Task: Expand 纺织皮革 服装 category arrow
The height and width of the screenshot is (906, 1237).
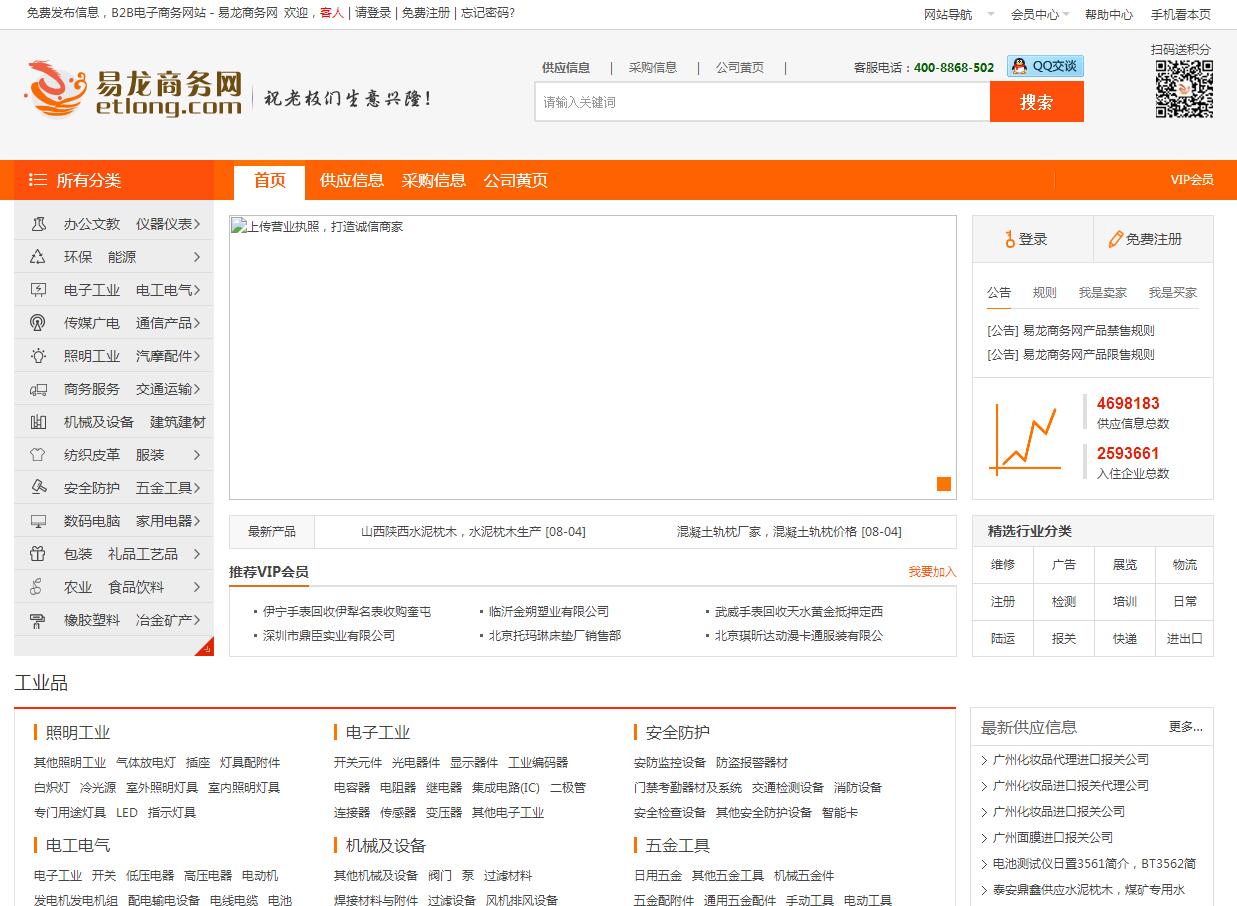Action: tap(197, 455)
